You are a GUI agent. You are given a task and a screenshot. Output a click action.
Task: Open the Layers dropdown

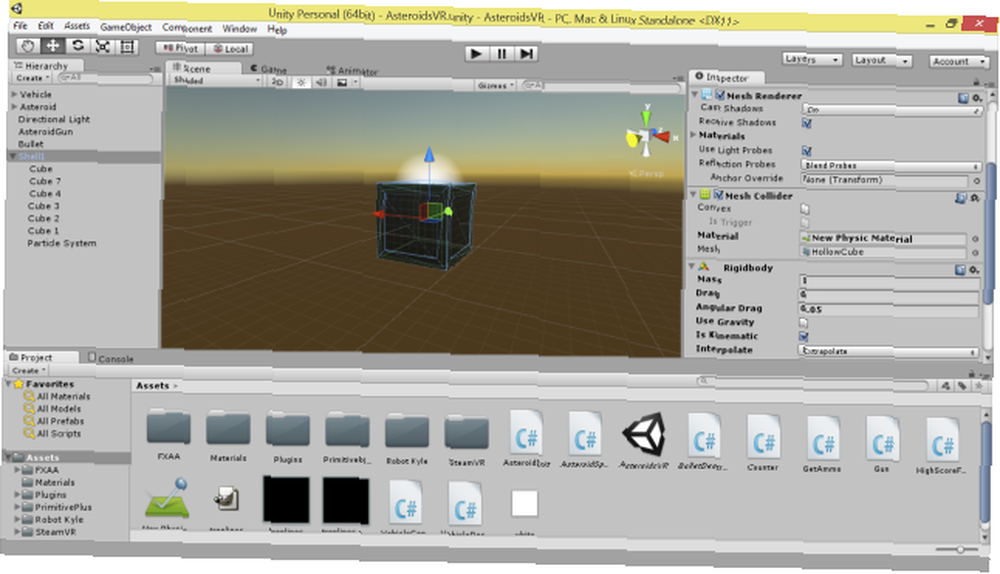pos(812,59)
